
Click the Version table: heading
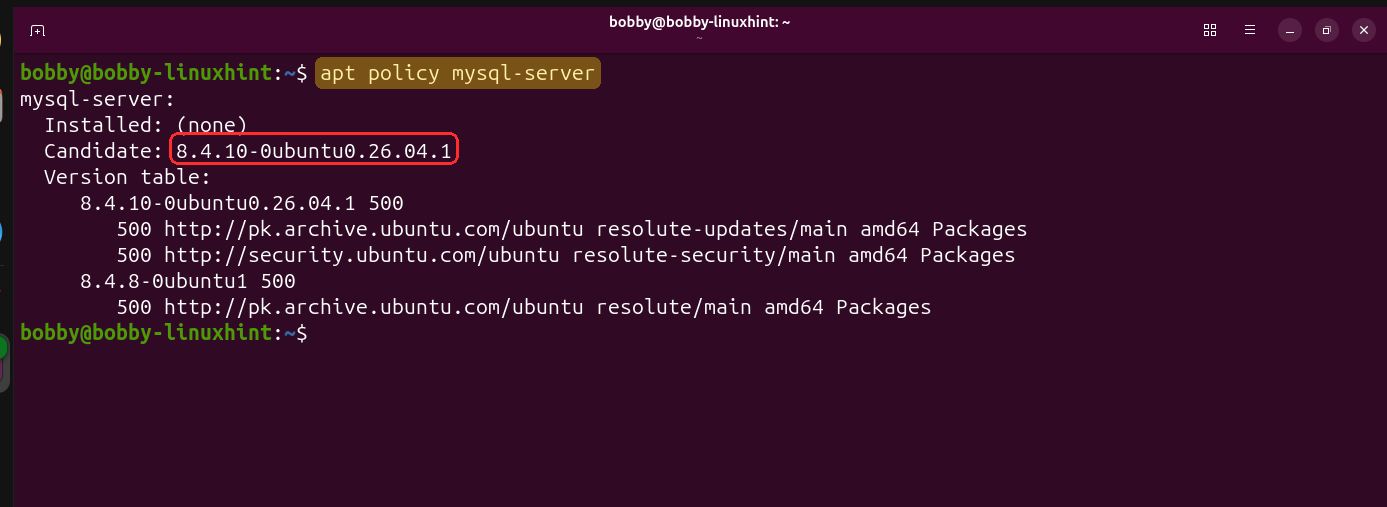point(127,177)
